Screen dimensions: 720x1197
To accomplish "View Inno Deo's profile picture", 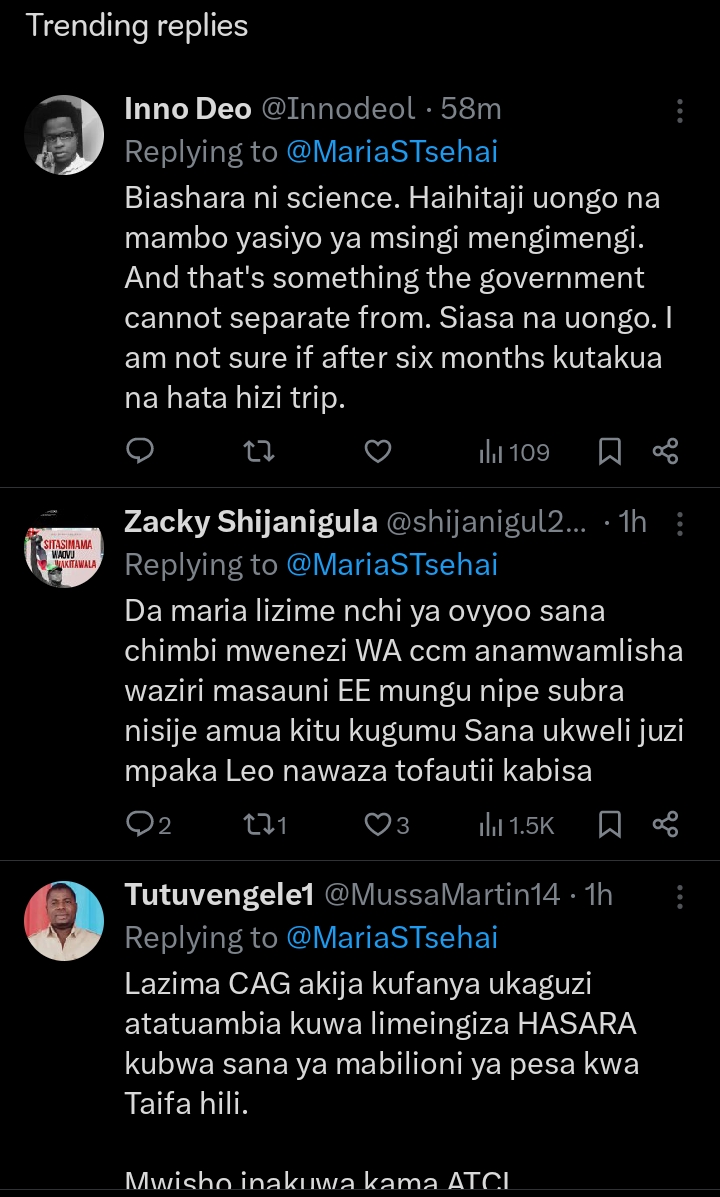I will tap(64, 135).
